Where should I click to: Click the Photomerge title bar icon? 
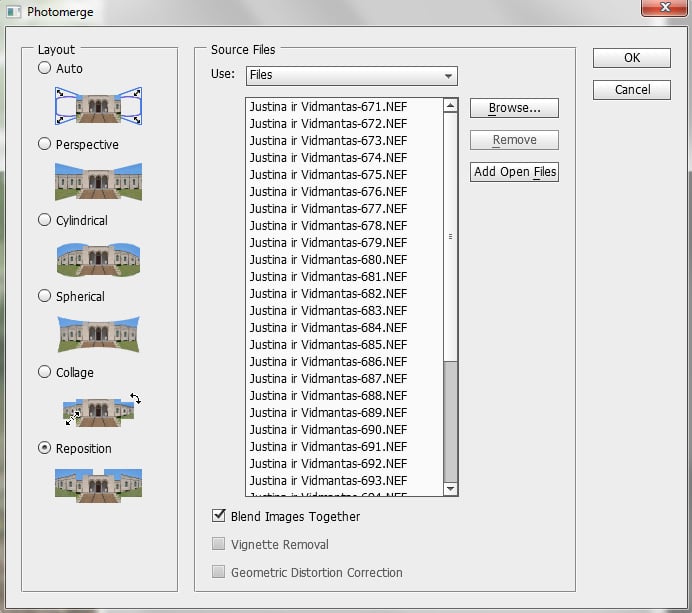click(x=13, y=11)
